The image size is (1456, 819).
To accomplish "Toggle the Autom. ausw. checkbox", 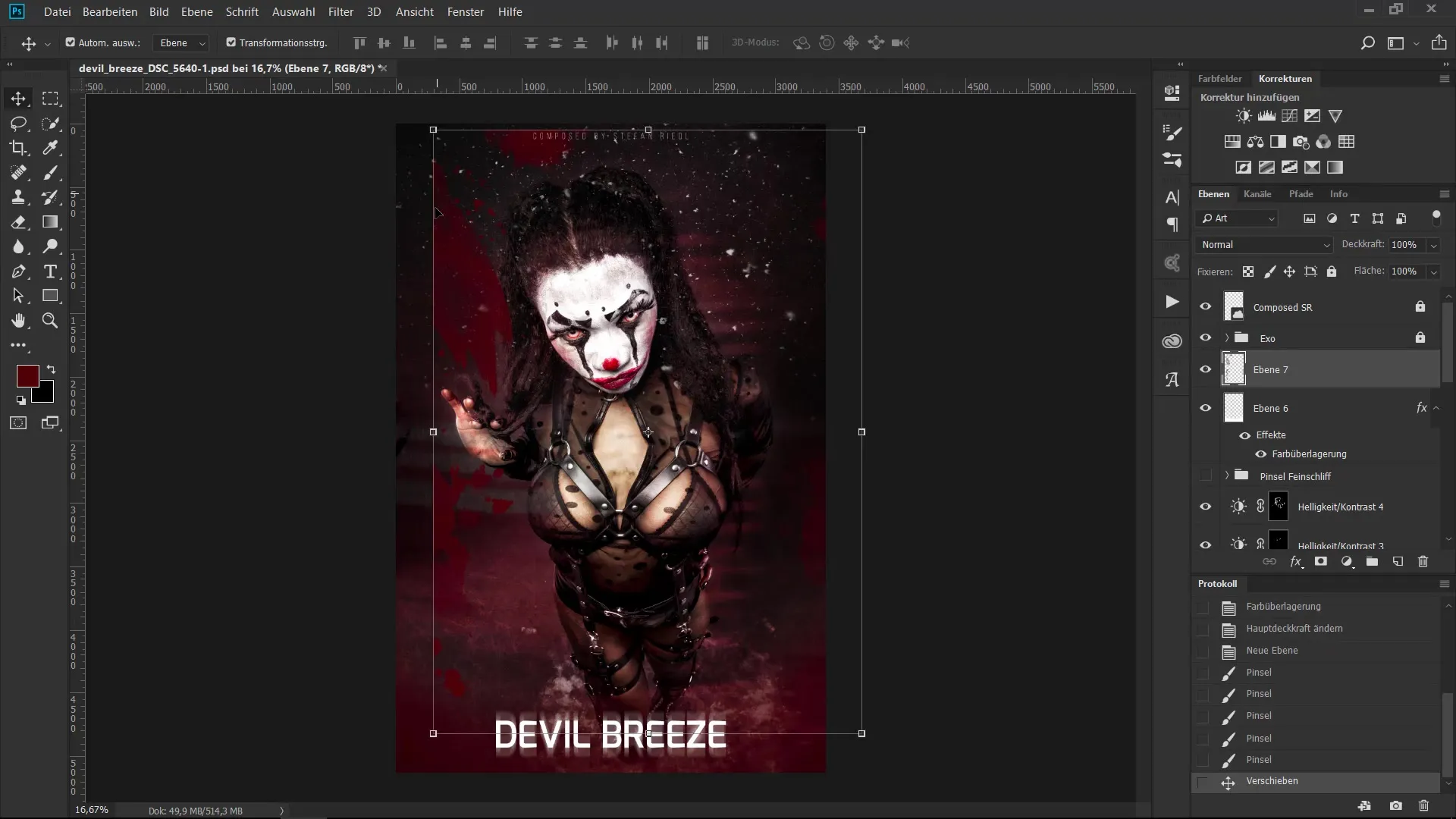I will tap(71, 42).
